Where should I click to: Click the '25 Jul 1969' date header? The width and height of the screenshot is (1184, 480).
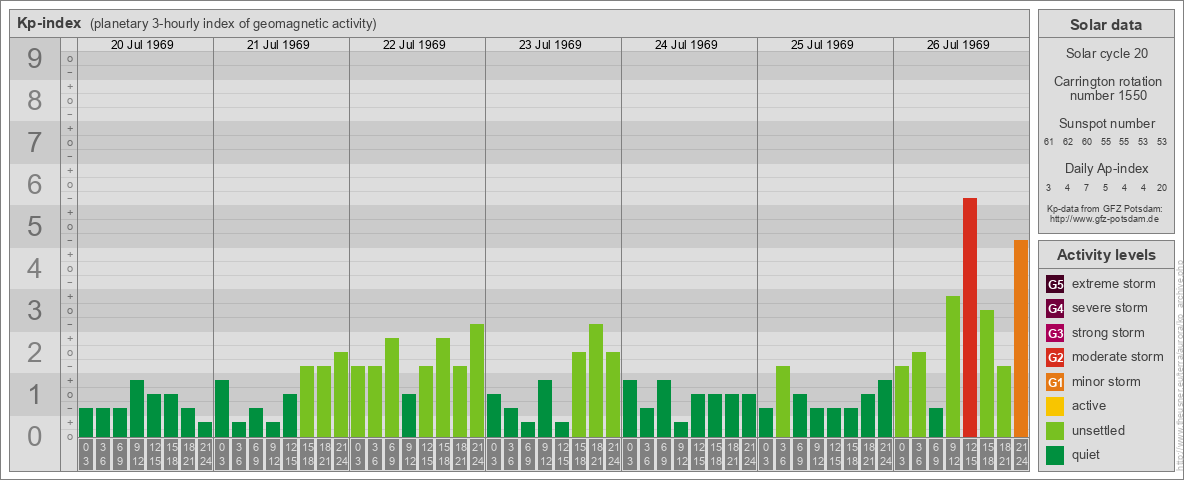(x=822, y=45)
